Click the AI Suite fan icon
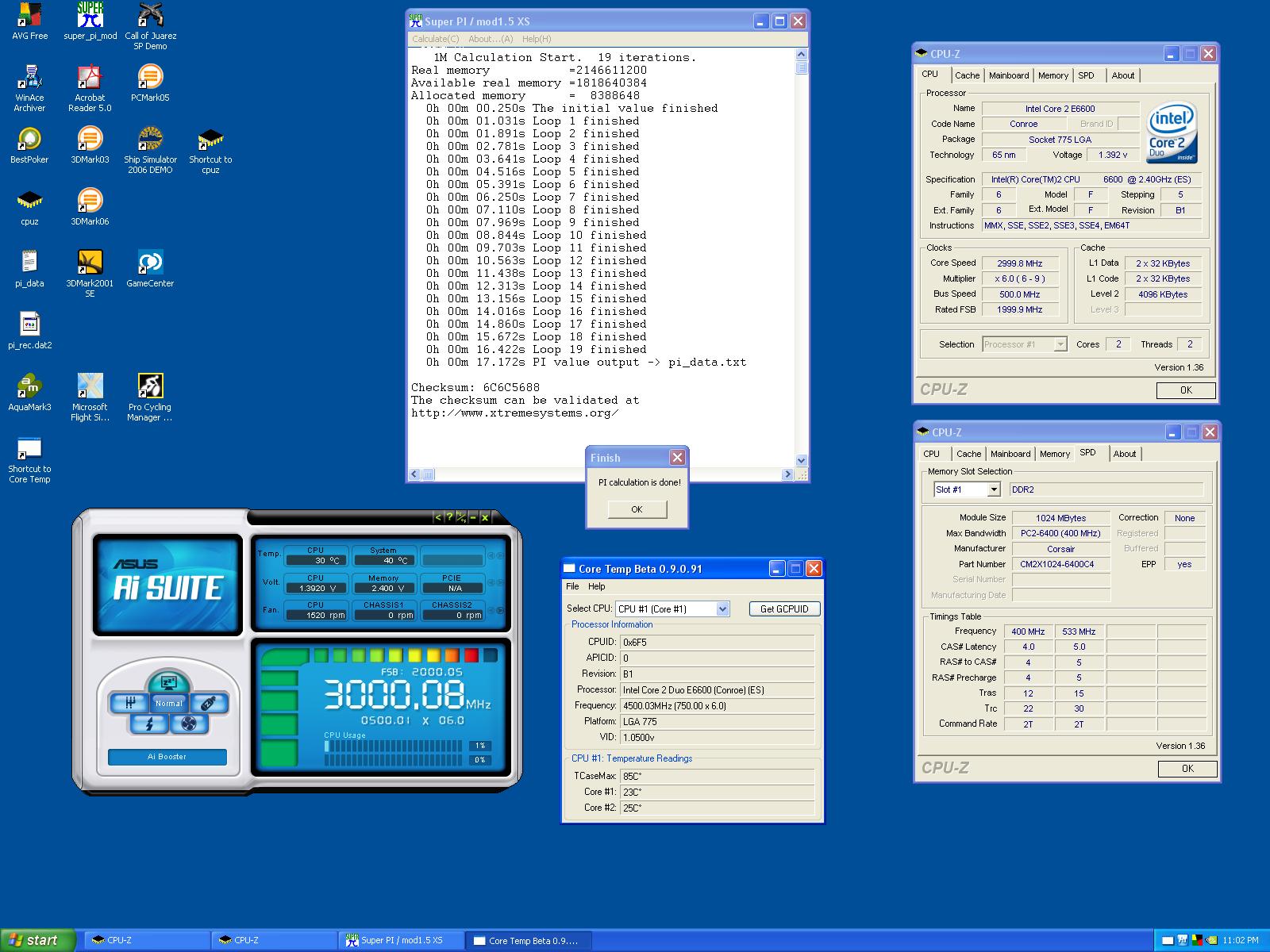This screenshot has height=952, width=1270. 189,724
